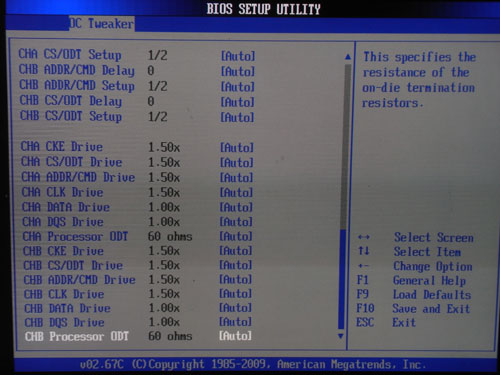This screenshot has height=375, width=500.
Task: Click the Select Screen help entry
Action: 415,237
